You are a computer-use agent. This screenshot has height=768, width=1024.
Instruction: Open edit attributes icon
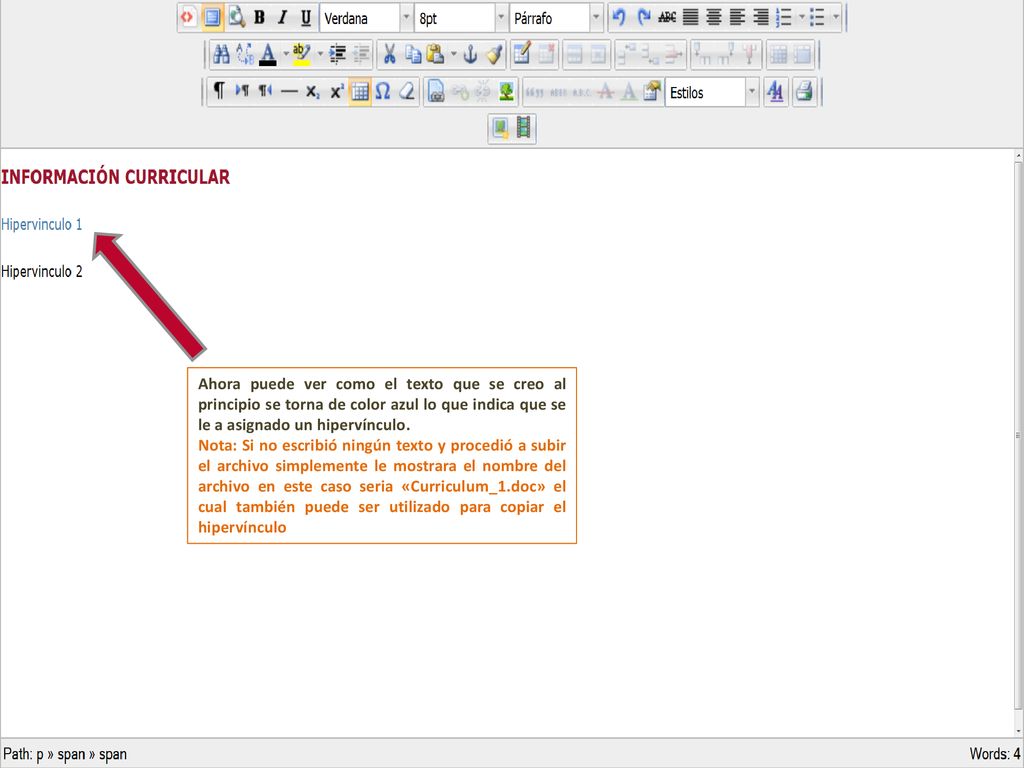[x=652, y=92]
